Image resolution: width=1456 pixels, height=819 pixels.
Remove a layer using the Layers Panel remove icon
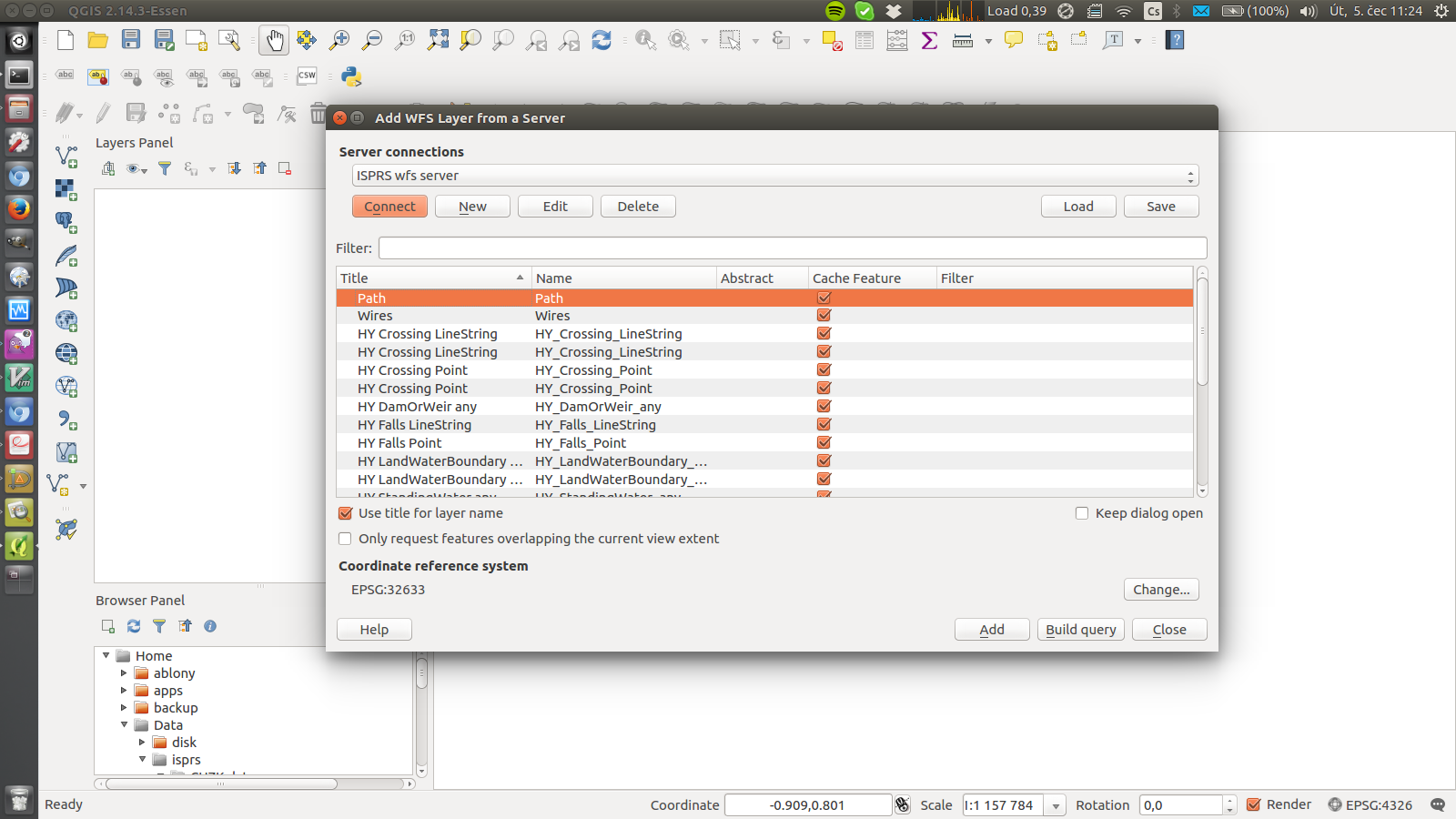coord(285,168)
